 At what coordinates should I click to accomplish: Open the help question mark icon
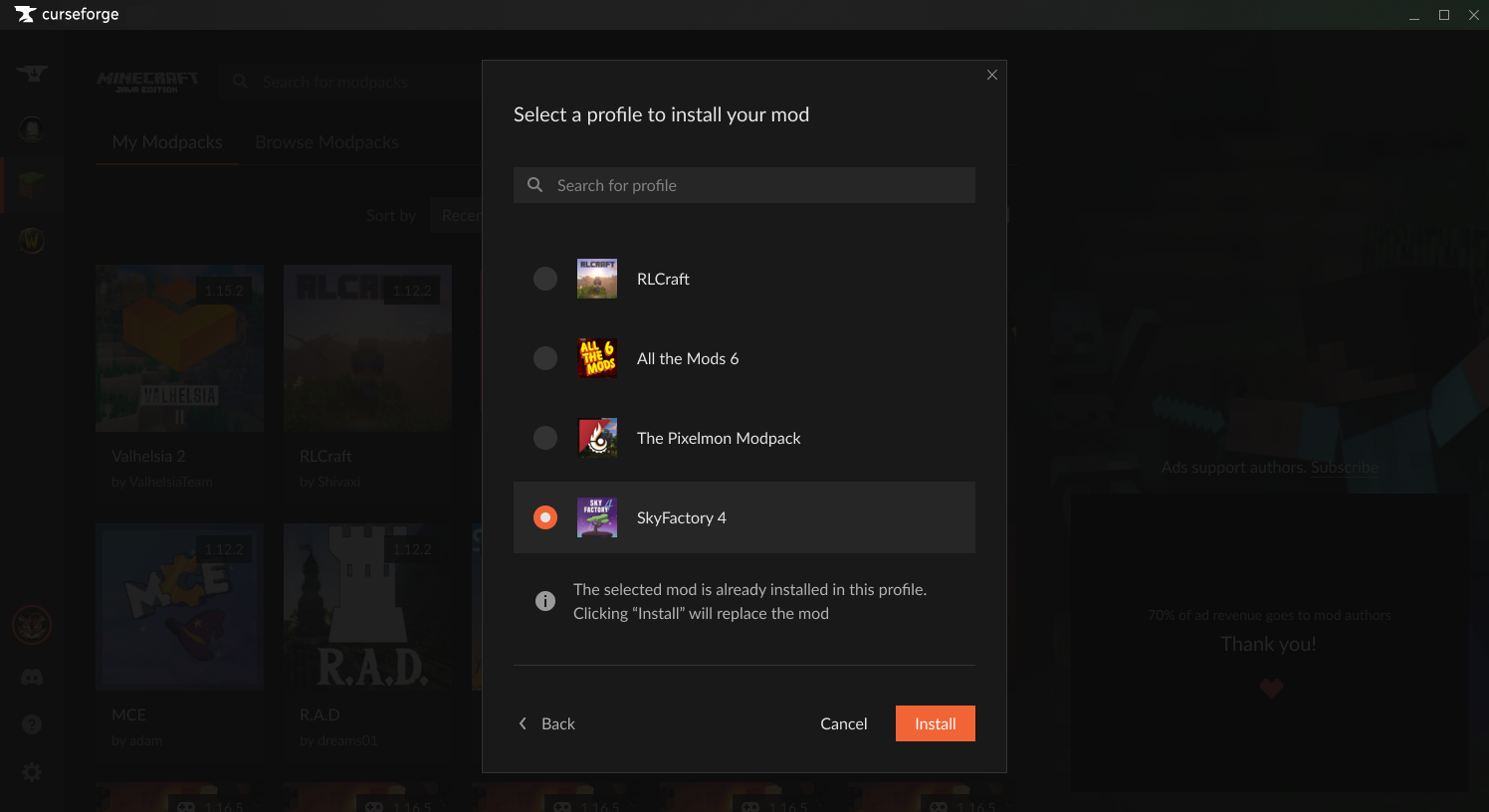click(32, 724)
